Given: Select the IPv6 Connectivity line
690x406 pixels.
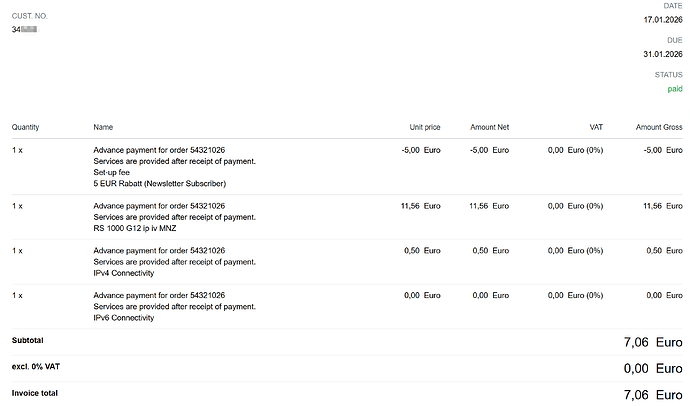Looking at the screenshot, I should (124, 318).
